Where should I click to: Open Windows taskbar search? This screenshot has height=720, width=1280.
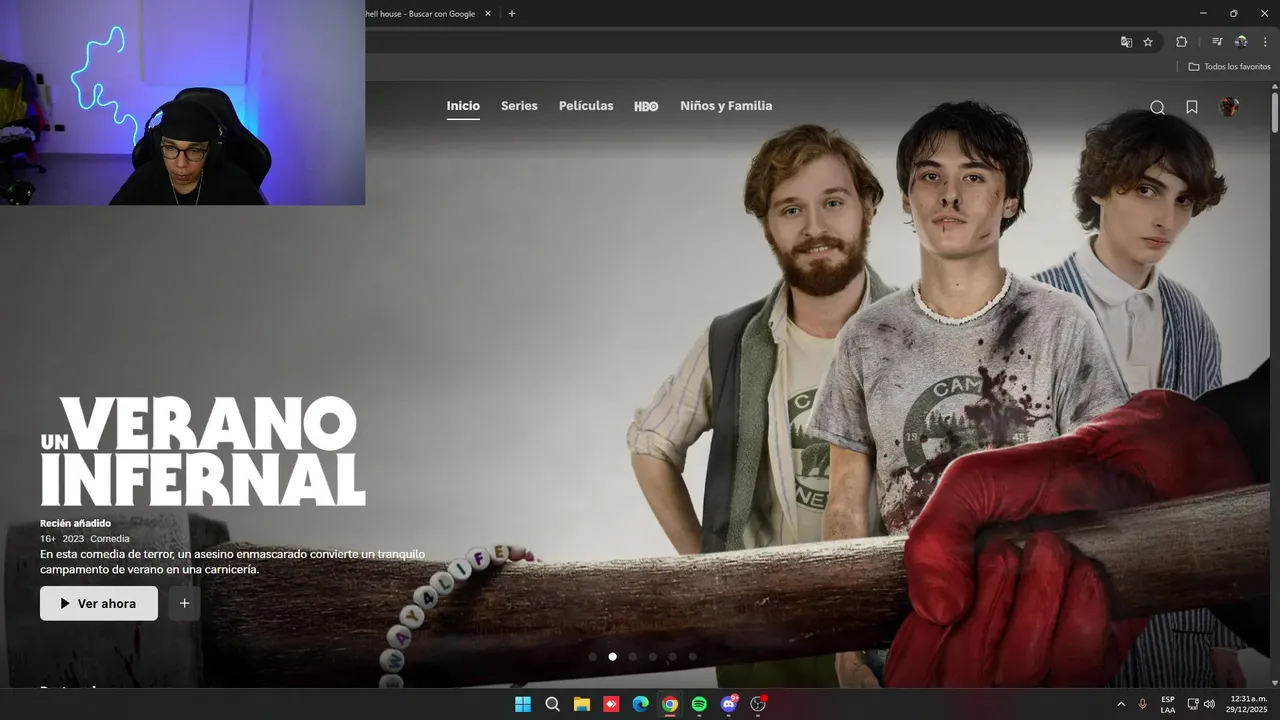coord(552,704)
